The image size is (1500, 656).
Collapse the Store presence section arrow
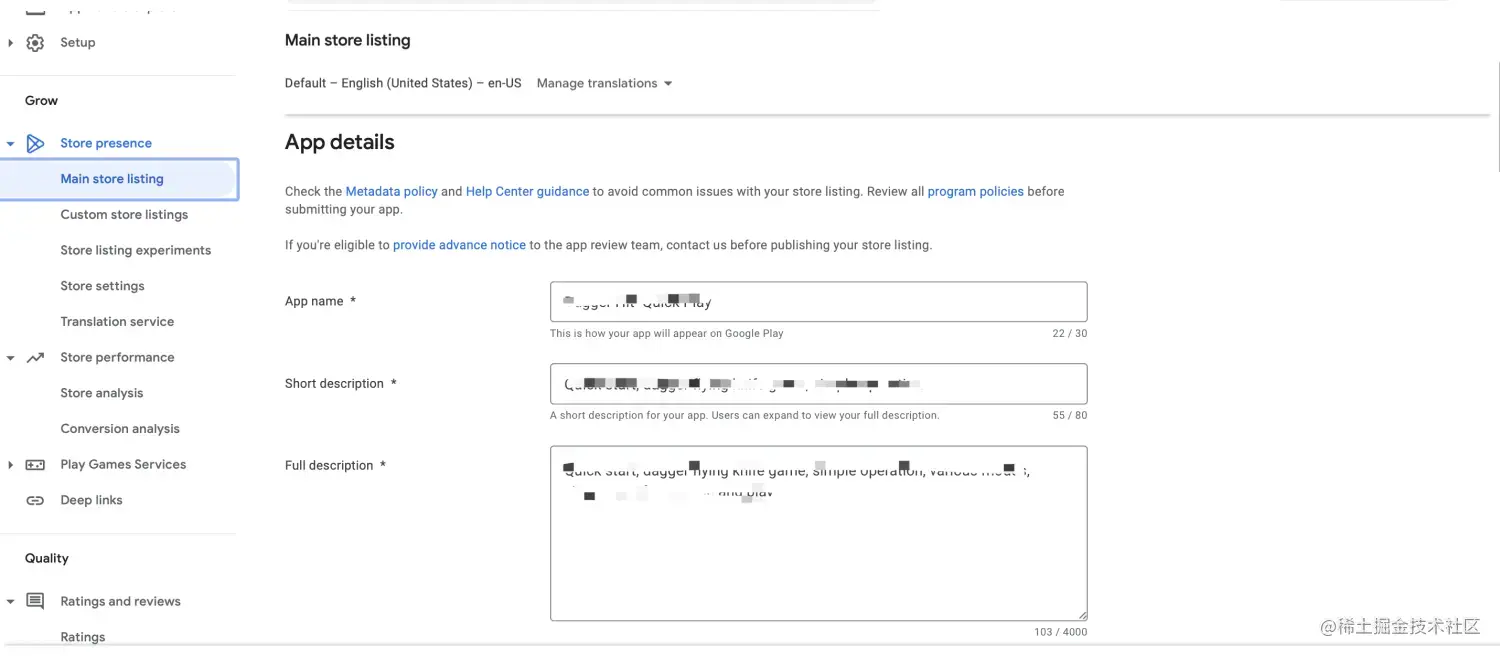pos(10,144)
